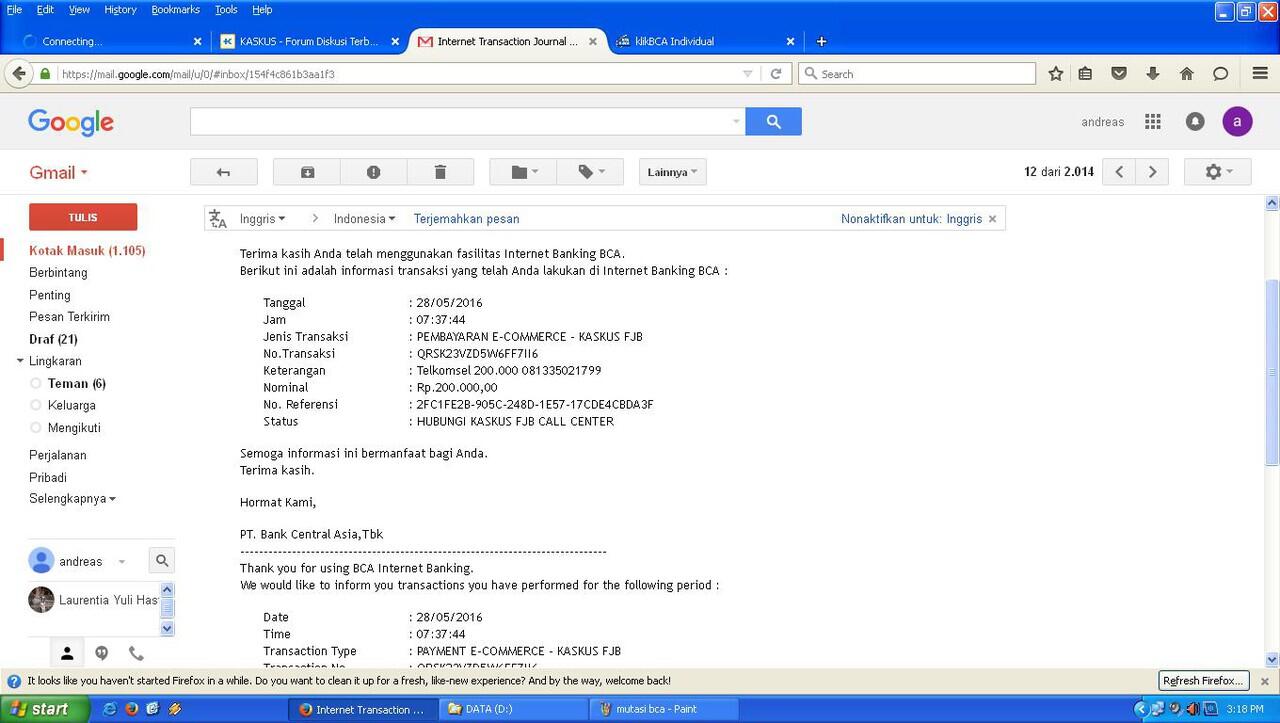Click Terjemahkan pesan translate link
Image resolution: width=1280 pixels, height=723 pixels.
[466, 219]
